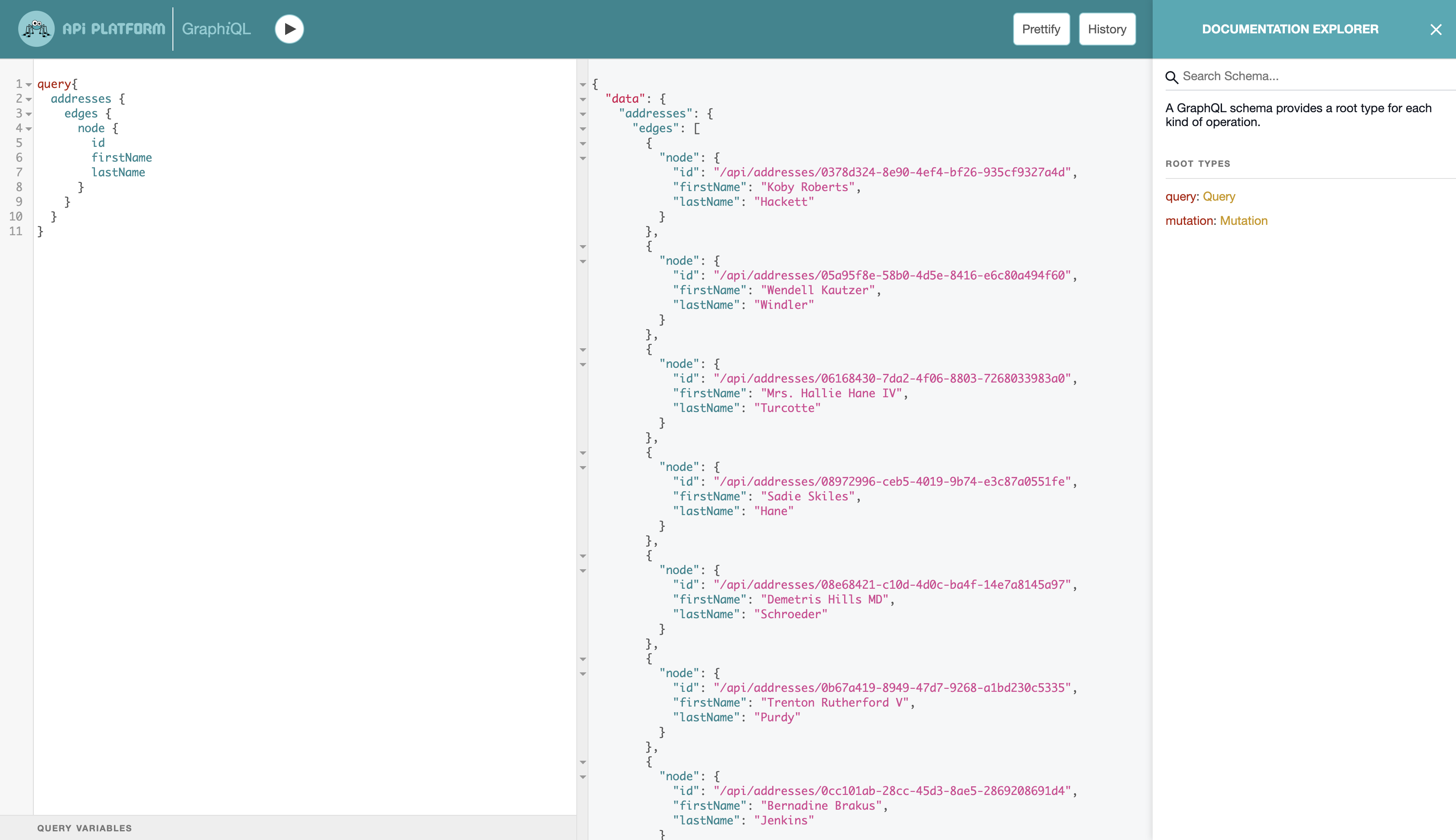Collapse the "edges" array in the results
Viewport: 1456px width, 840px height.
click(x=583, y=129)
